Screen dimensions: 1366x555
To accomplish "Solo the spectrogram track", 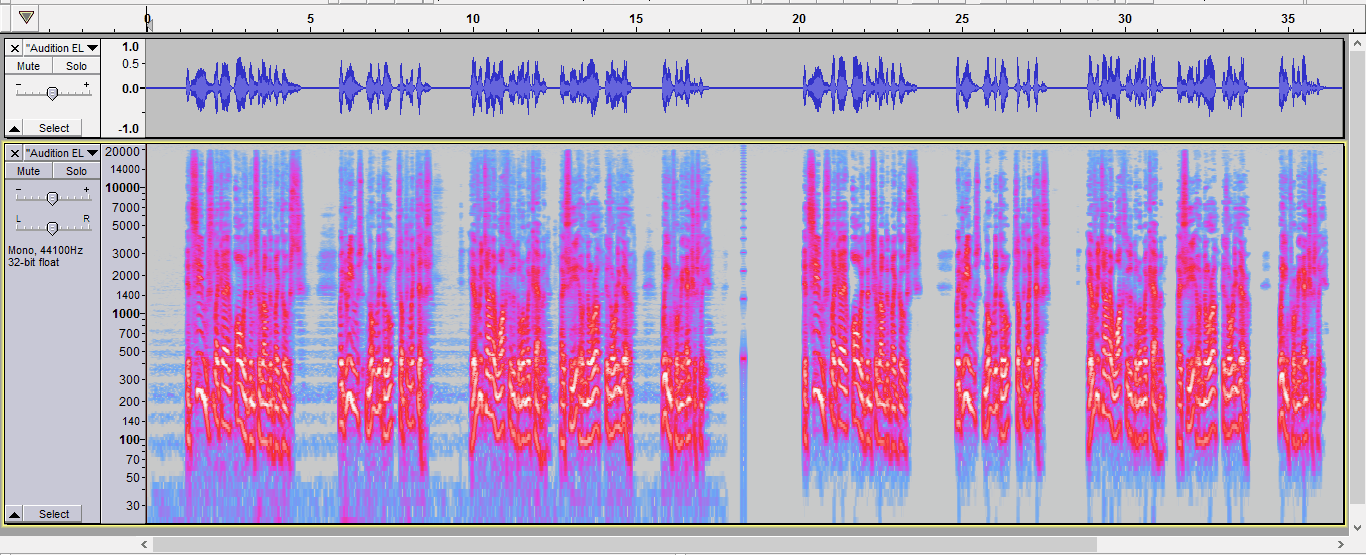I will point(76,171).
